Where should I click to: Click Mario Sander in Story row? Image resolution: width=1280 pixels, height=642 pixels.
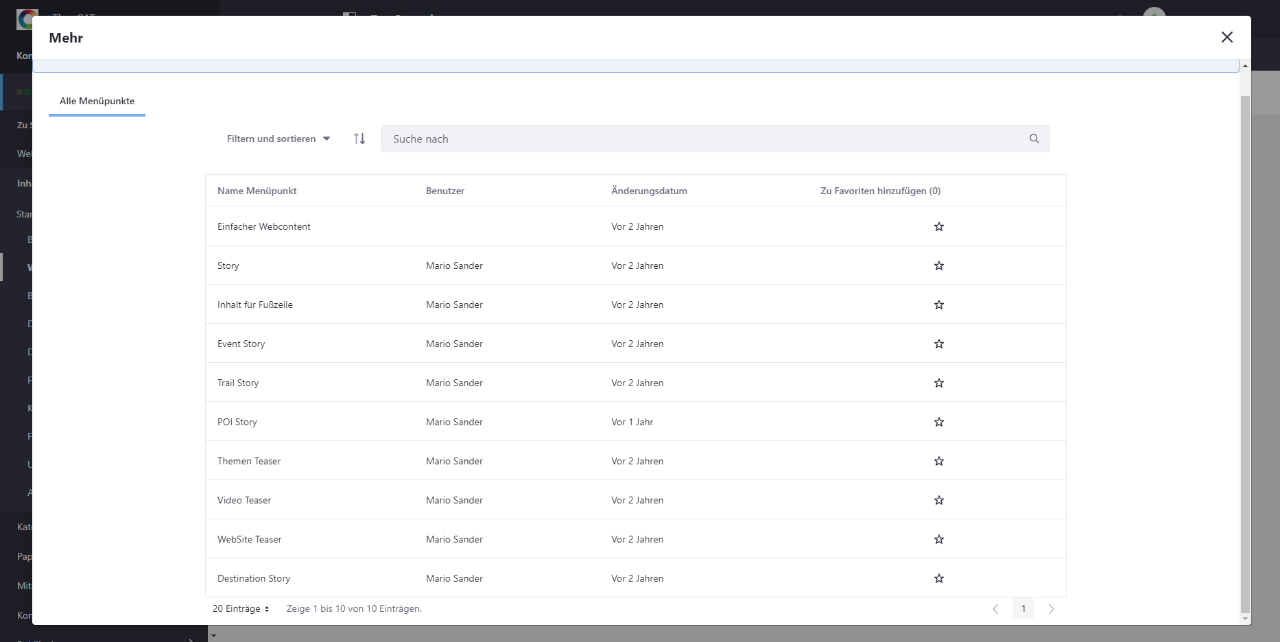[x=454, y=266]
